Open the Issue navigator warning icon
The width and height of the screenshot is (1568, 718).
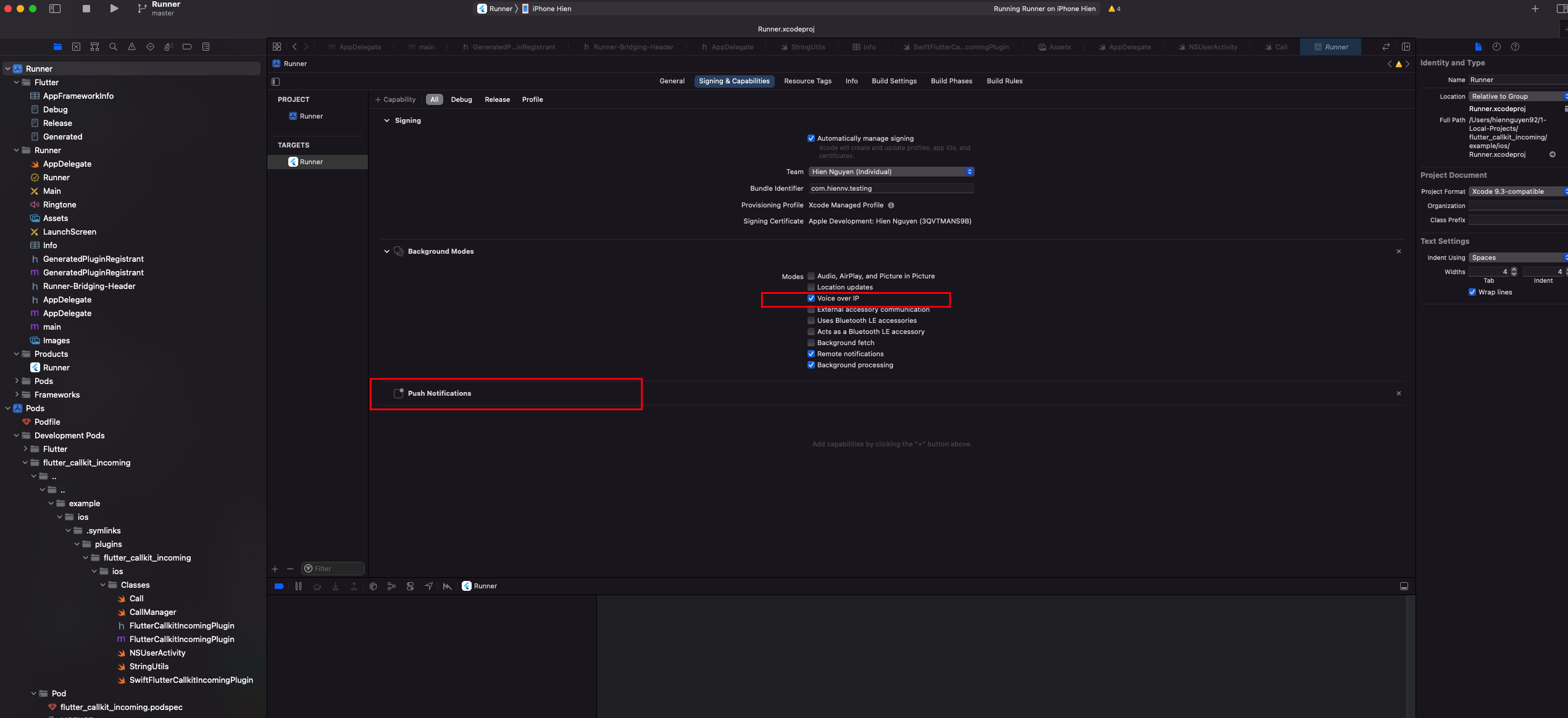click(x=131, y=47)
